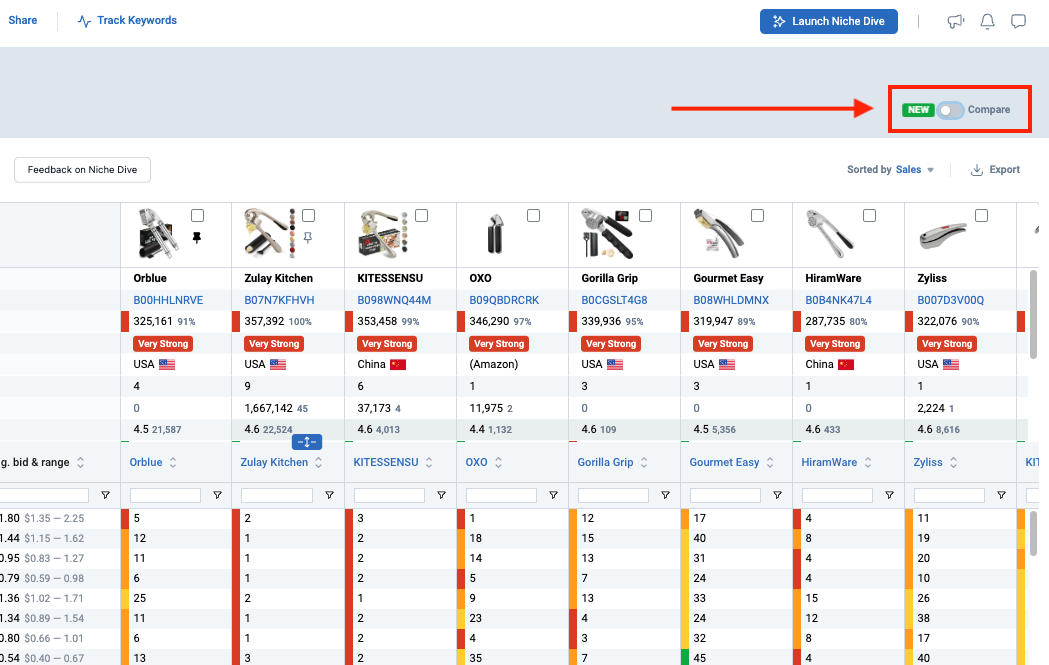Click the megaphone announcements icon
The image size is (1049, 665).
pos(956,21)
